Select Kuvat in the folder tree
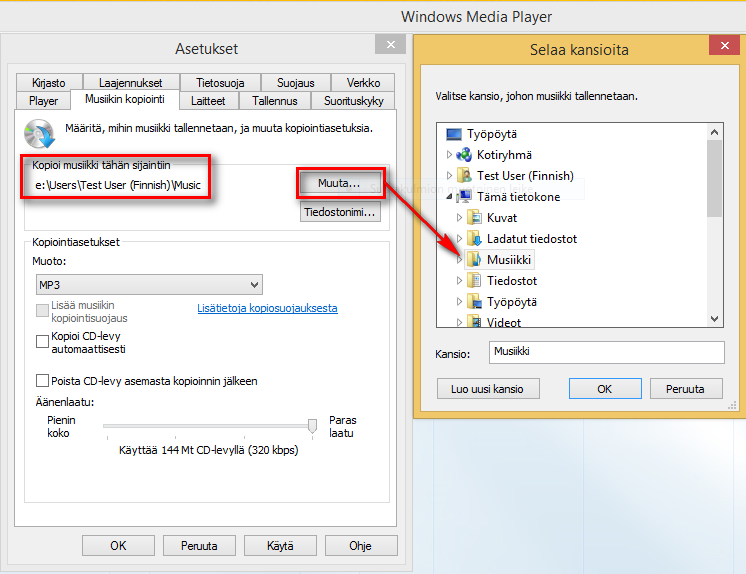The image size is (746, 574). (x=501, y=218)
